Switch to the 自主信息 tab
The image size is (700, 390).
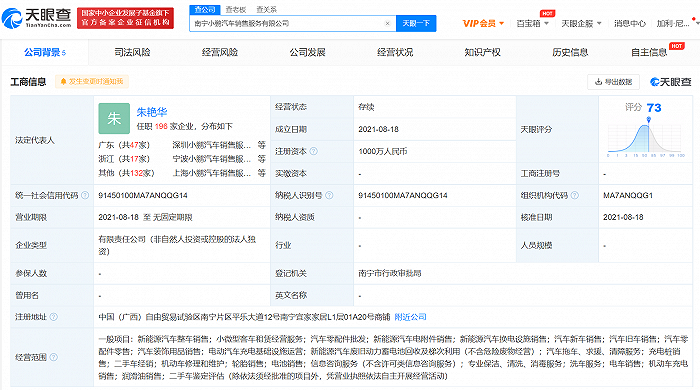click(649, 52)
